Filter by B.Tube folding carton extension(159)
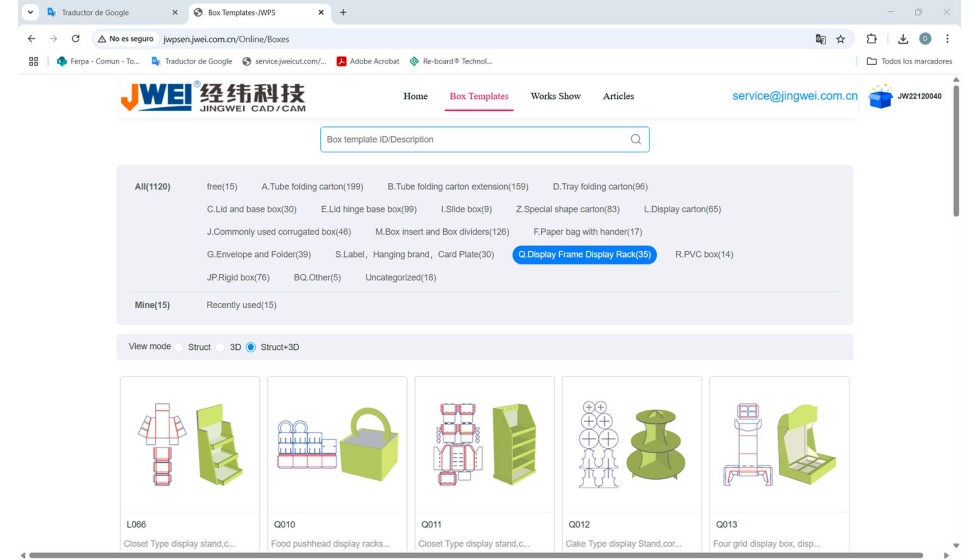980x560 pixels. click(458, 186)
